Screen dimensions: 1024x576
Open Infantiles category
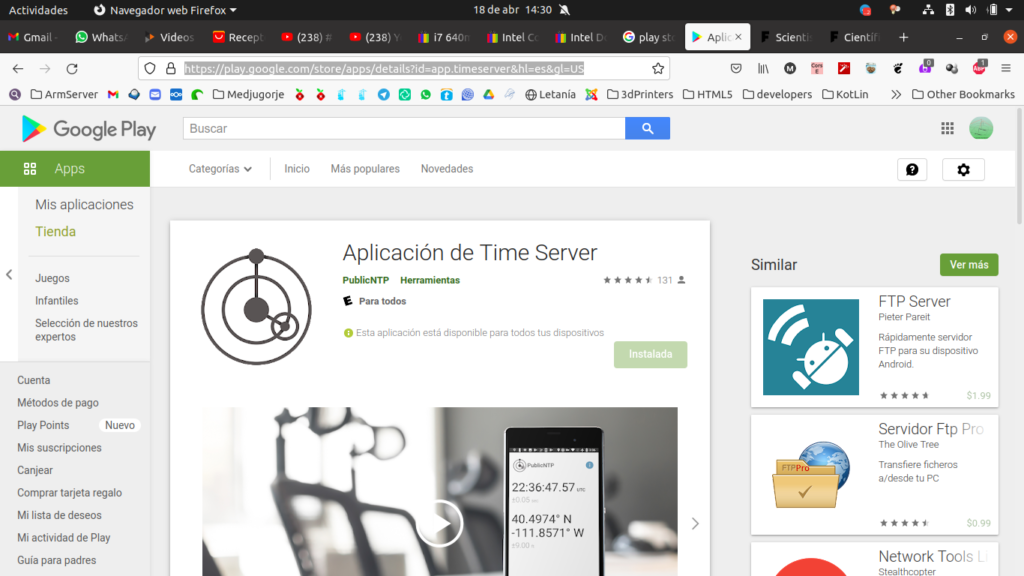(x=57, y=301)
